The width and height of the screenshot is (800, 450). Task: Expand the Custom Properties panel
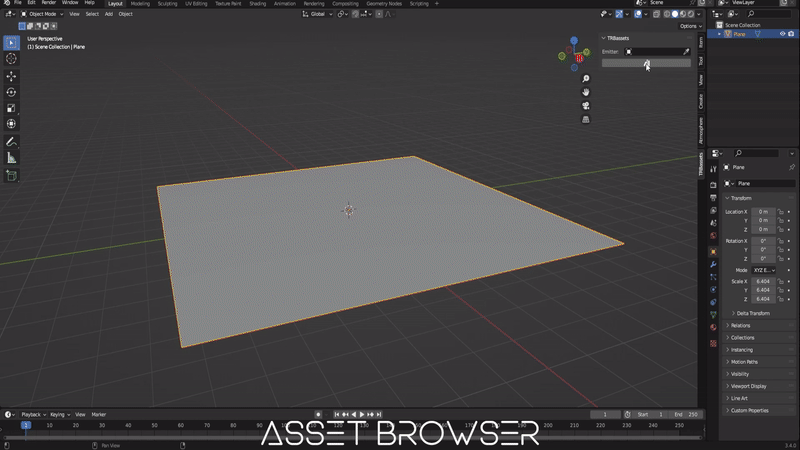pyautogui.click(x=749, y=410)
